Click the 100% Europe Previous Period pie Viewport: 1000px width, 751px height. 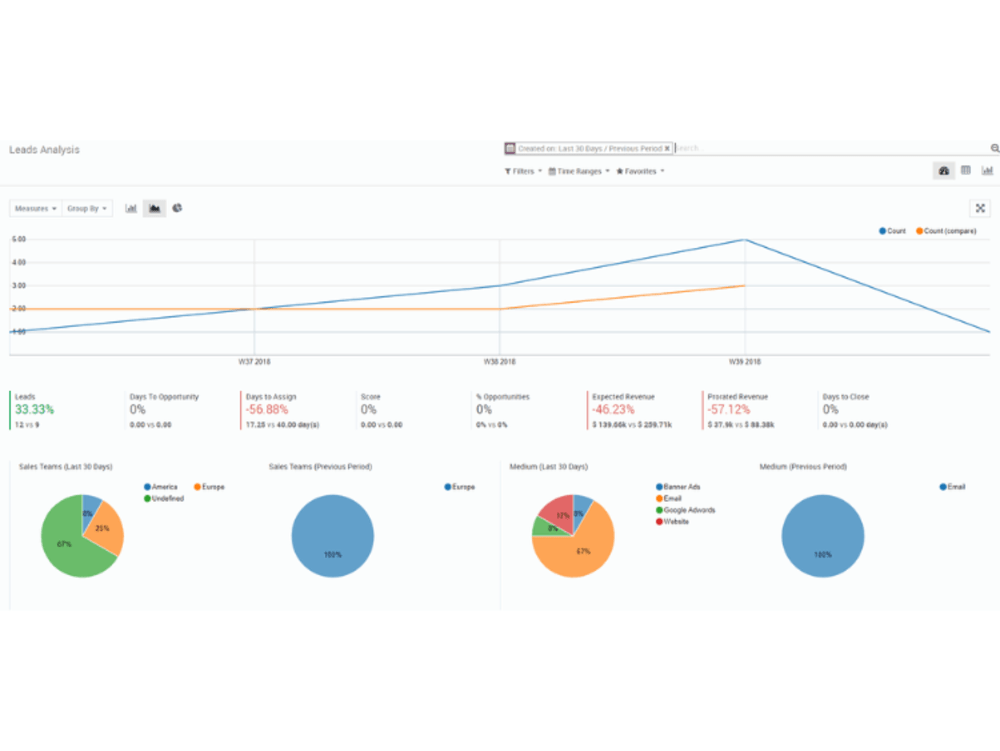pos(332,536)
